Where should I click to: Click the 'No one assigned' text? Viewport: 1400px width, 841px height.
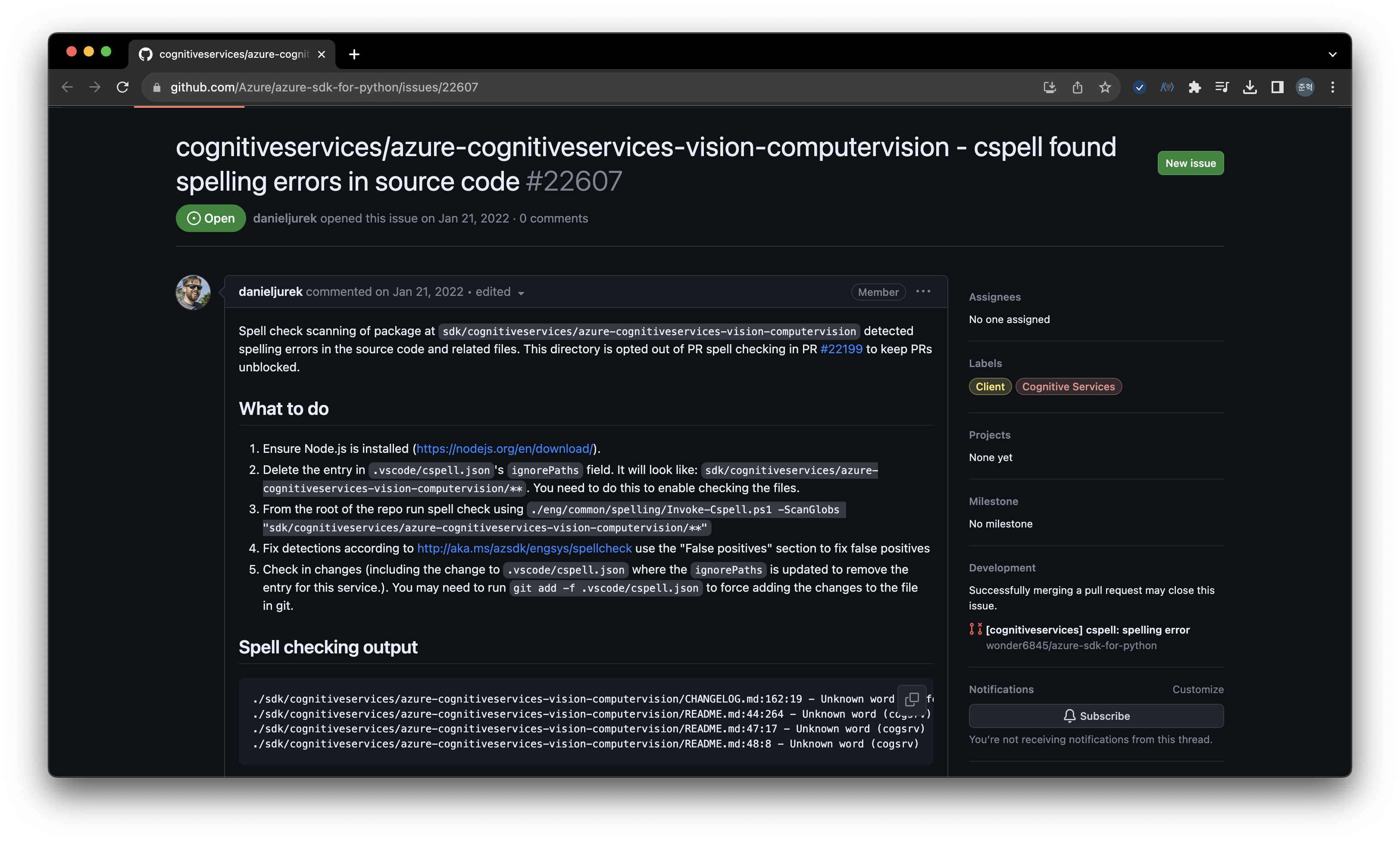click(1009, 320)
